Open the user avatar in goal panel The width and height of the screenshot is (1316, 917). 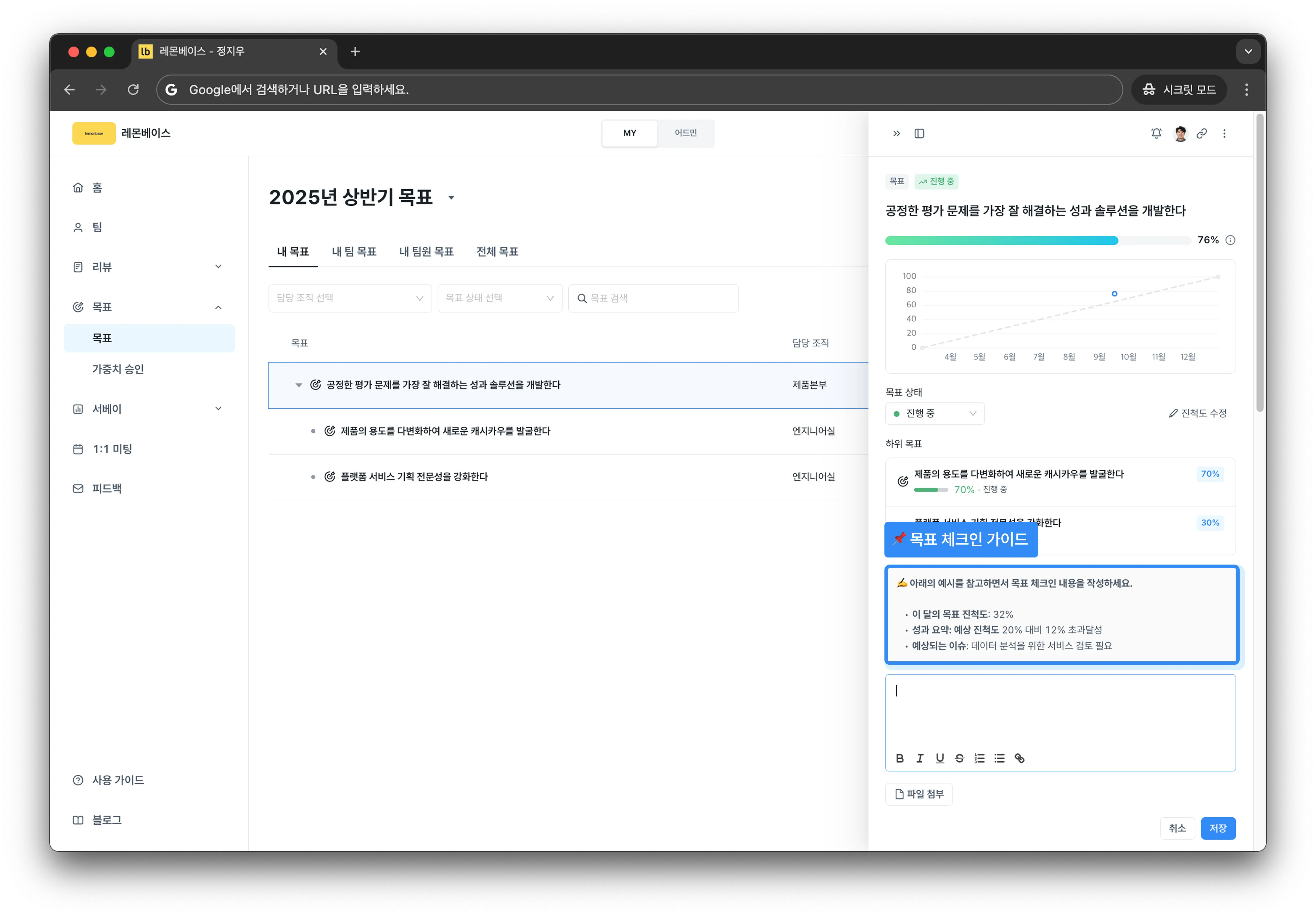(x=1180, y=133)
